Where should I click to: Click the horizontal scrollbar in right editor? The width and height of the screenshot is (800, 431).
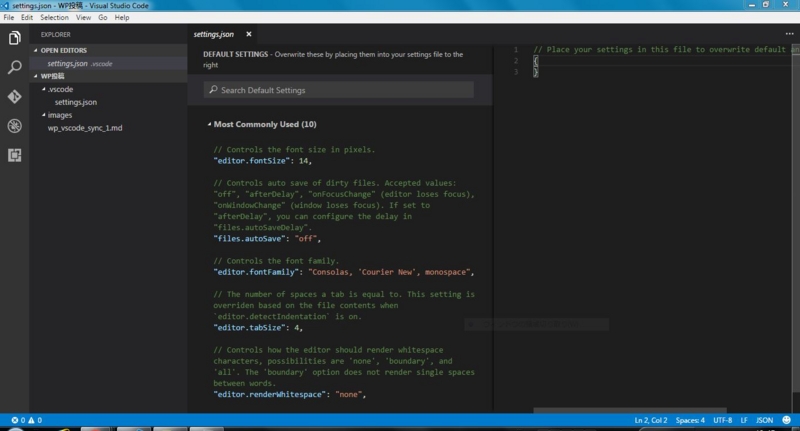coord(630,410)
